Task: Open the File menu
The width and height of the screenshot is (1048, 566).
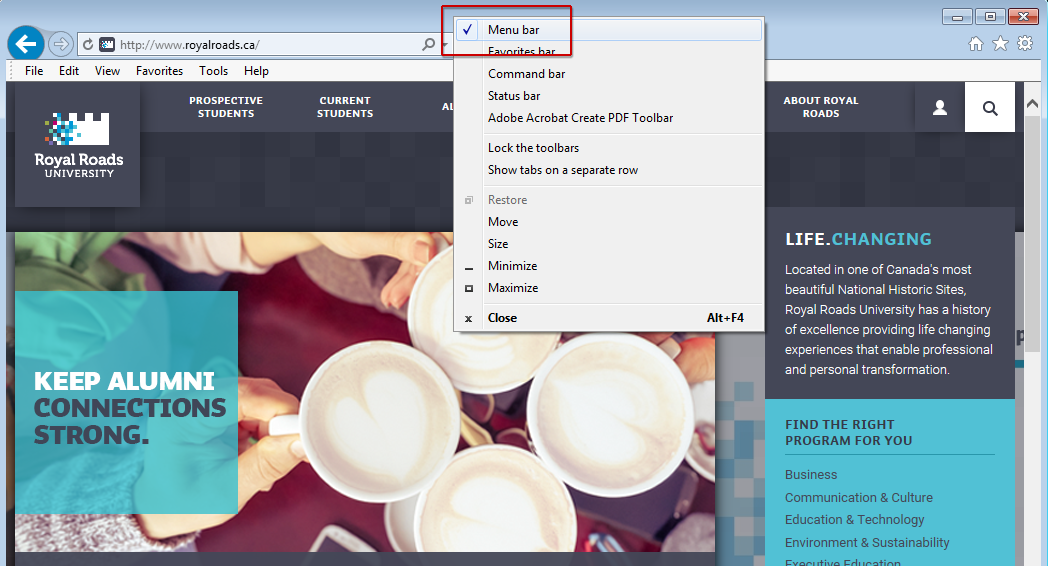Action: click(34, 71)
